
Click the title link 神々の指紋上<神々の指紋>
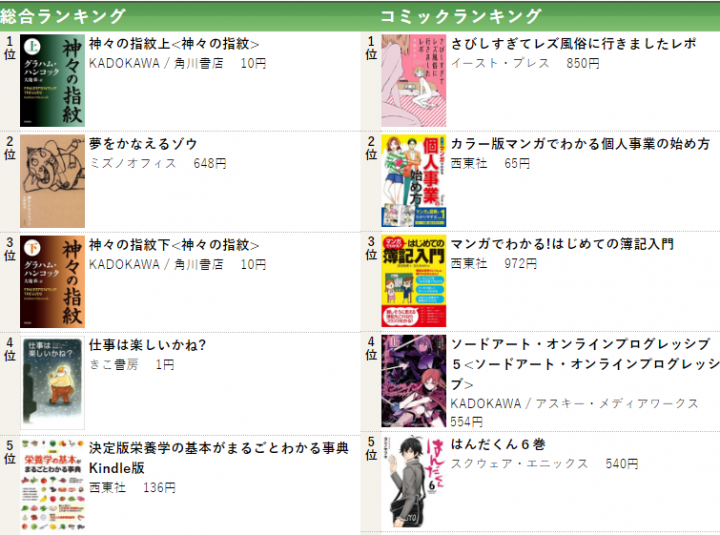click(174, 44)
